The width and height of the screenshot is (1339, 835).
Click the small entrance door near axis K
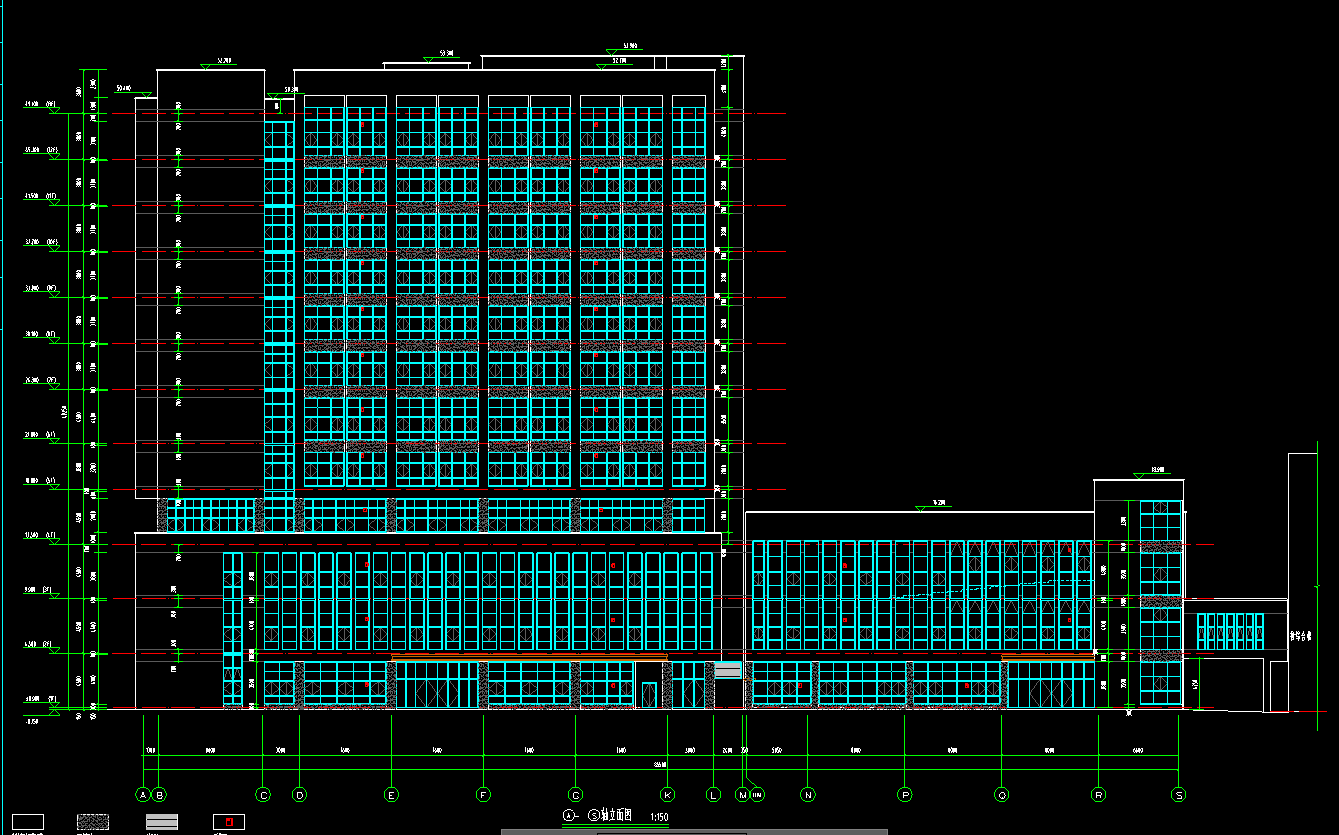click(649, 695)
